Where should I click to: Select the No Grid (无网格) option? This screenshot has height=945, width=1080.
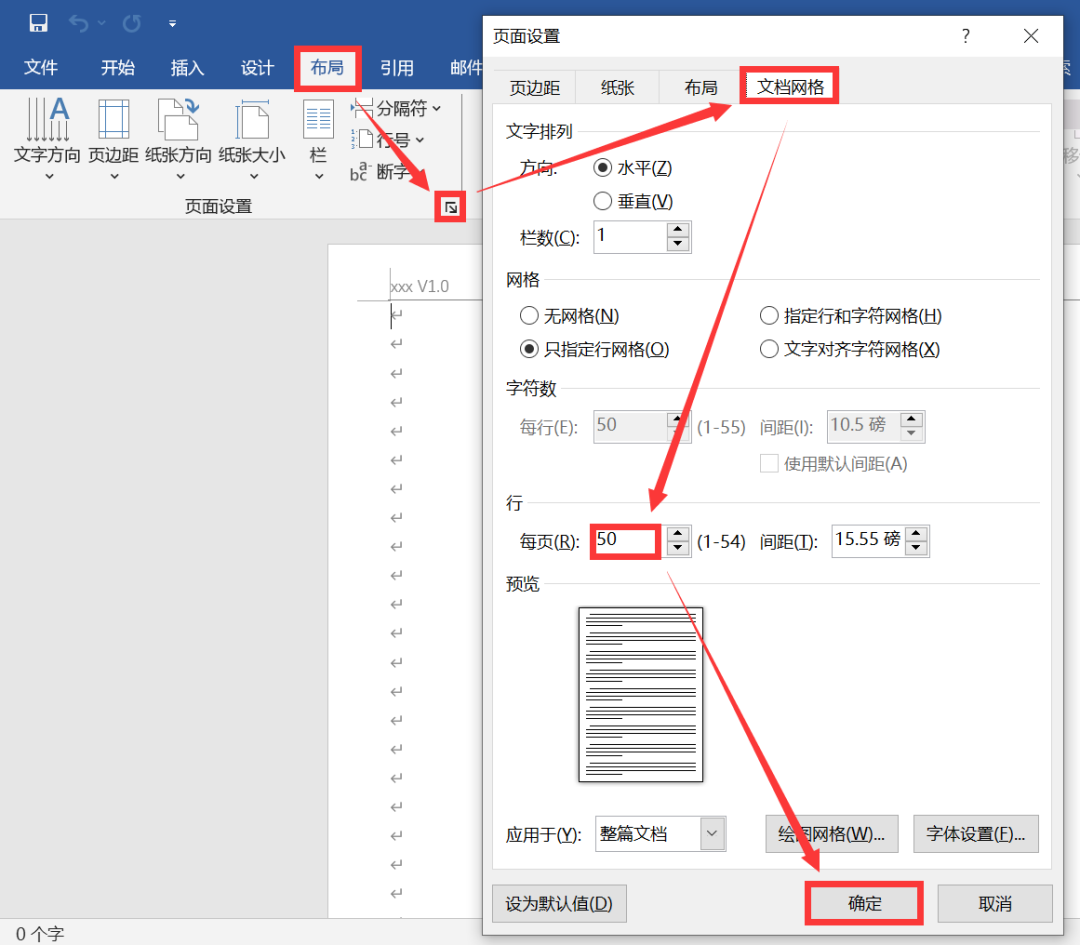[x=529, y=316]
